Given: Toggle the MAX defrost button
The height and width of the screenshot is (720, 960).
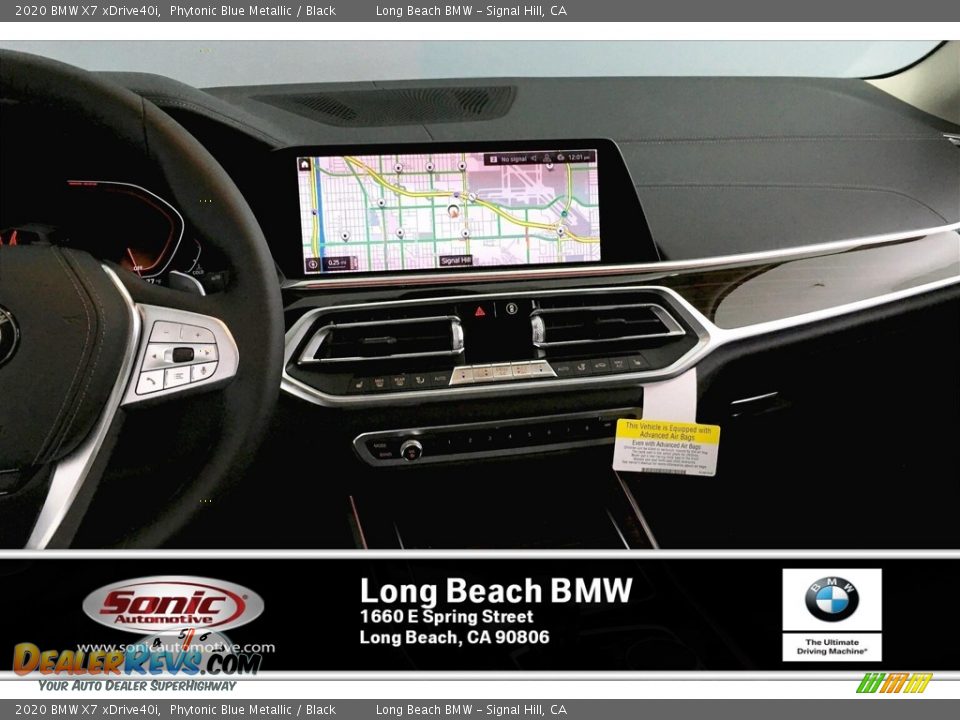Looking at the screenshot, I should (379, 381).
